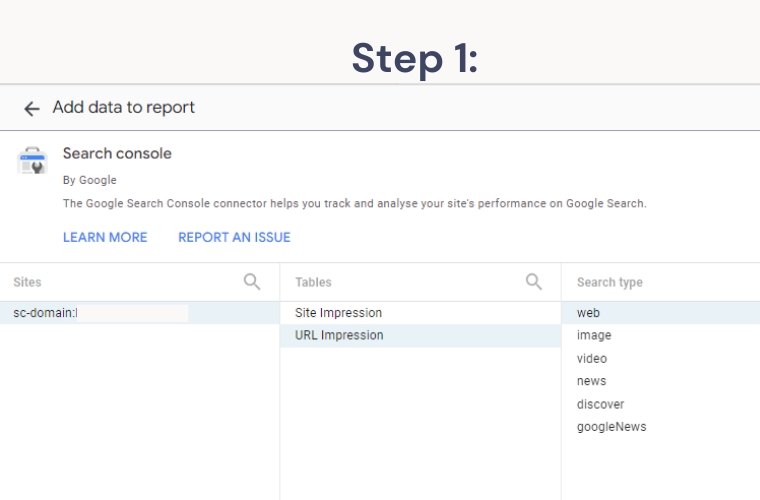Select the Site Impression table
Image resolution: width=760 pixels, height=500 pixels.
click(420, 313)
